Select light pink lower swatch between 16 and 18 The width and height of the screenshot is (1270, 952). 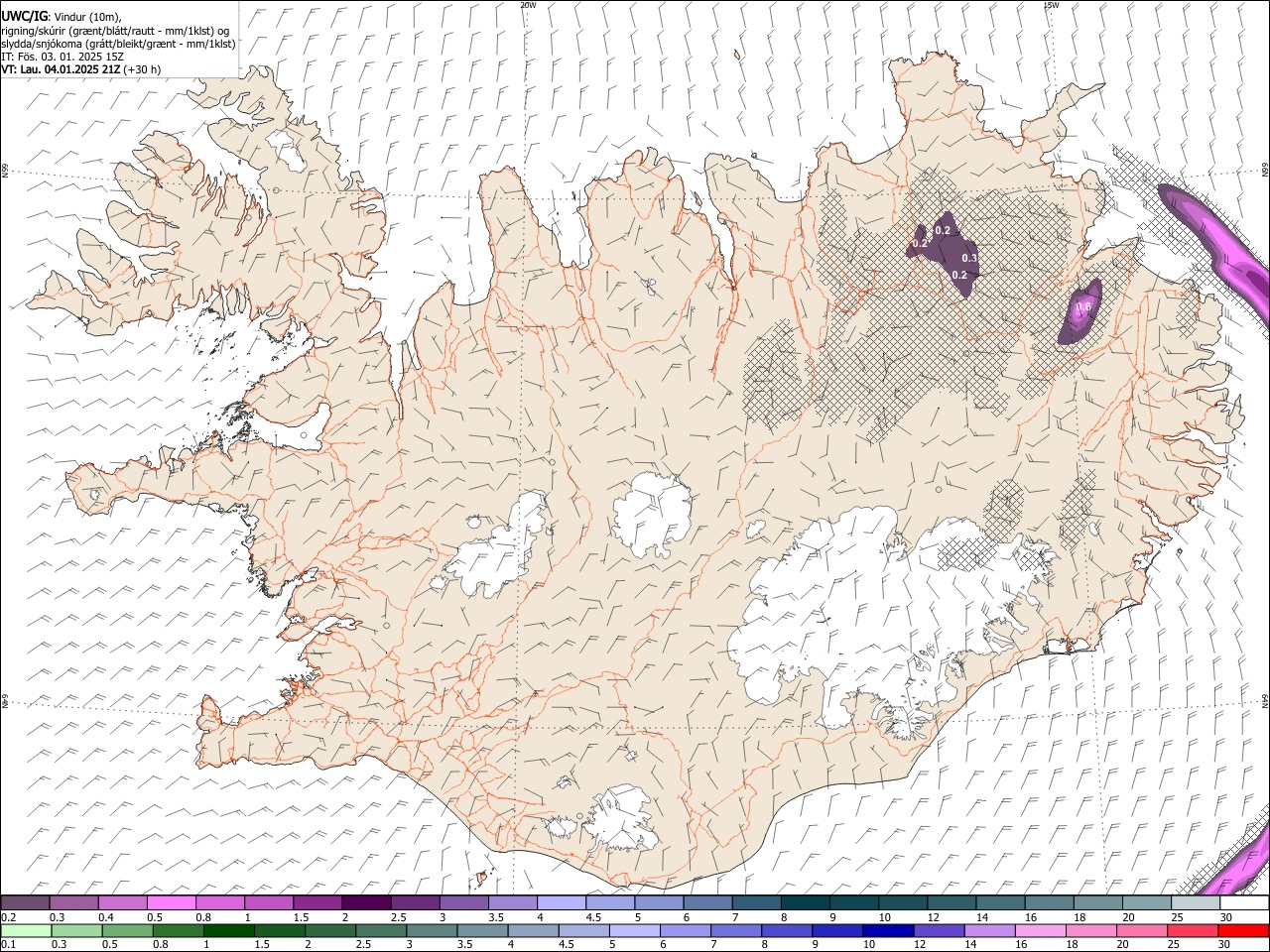[x=1039, y=930]
